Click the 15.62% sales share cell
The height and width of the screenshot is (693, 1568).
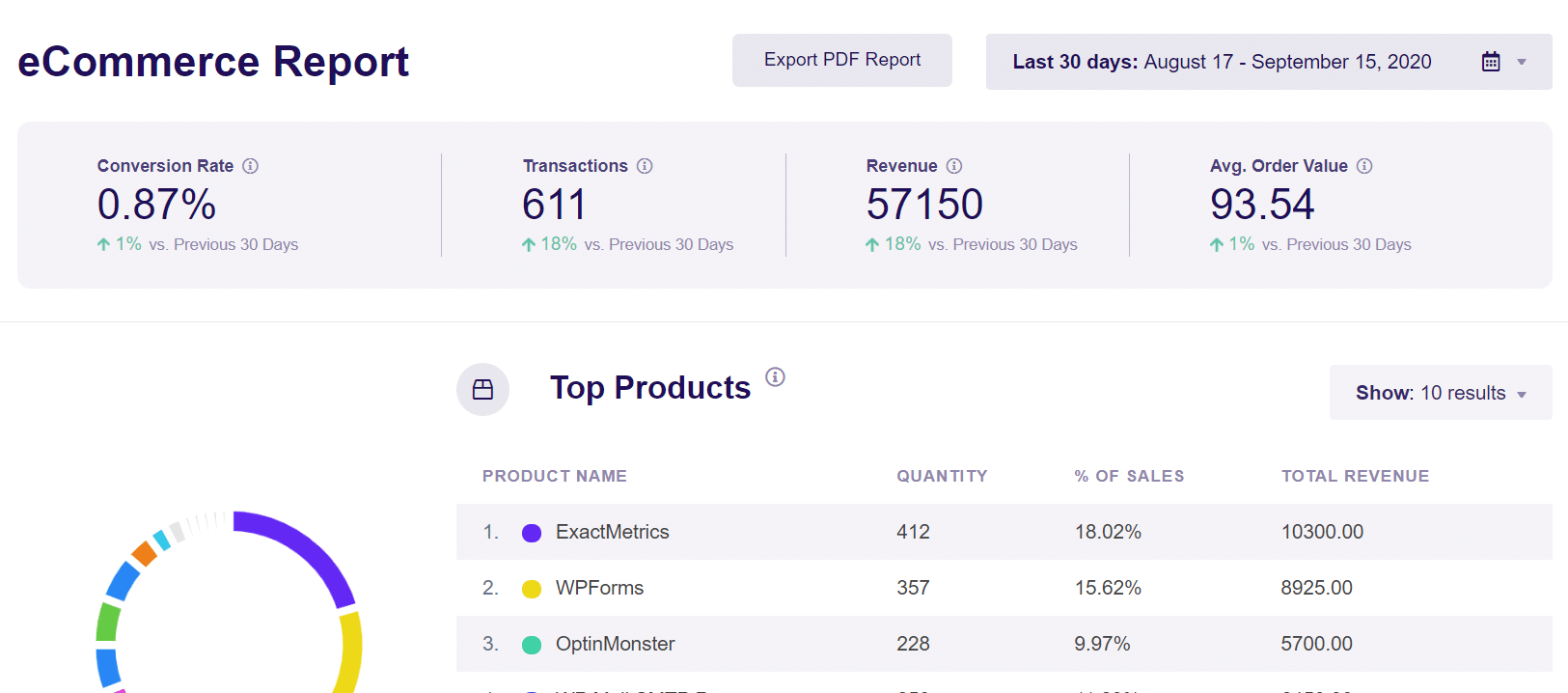click(x=1108, y=588)
